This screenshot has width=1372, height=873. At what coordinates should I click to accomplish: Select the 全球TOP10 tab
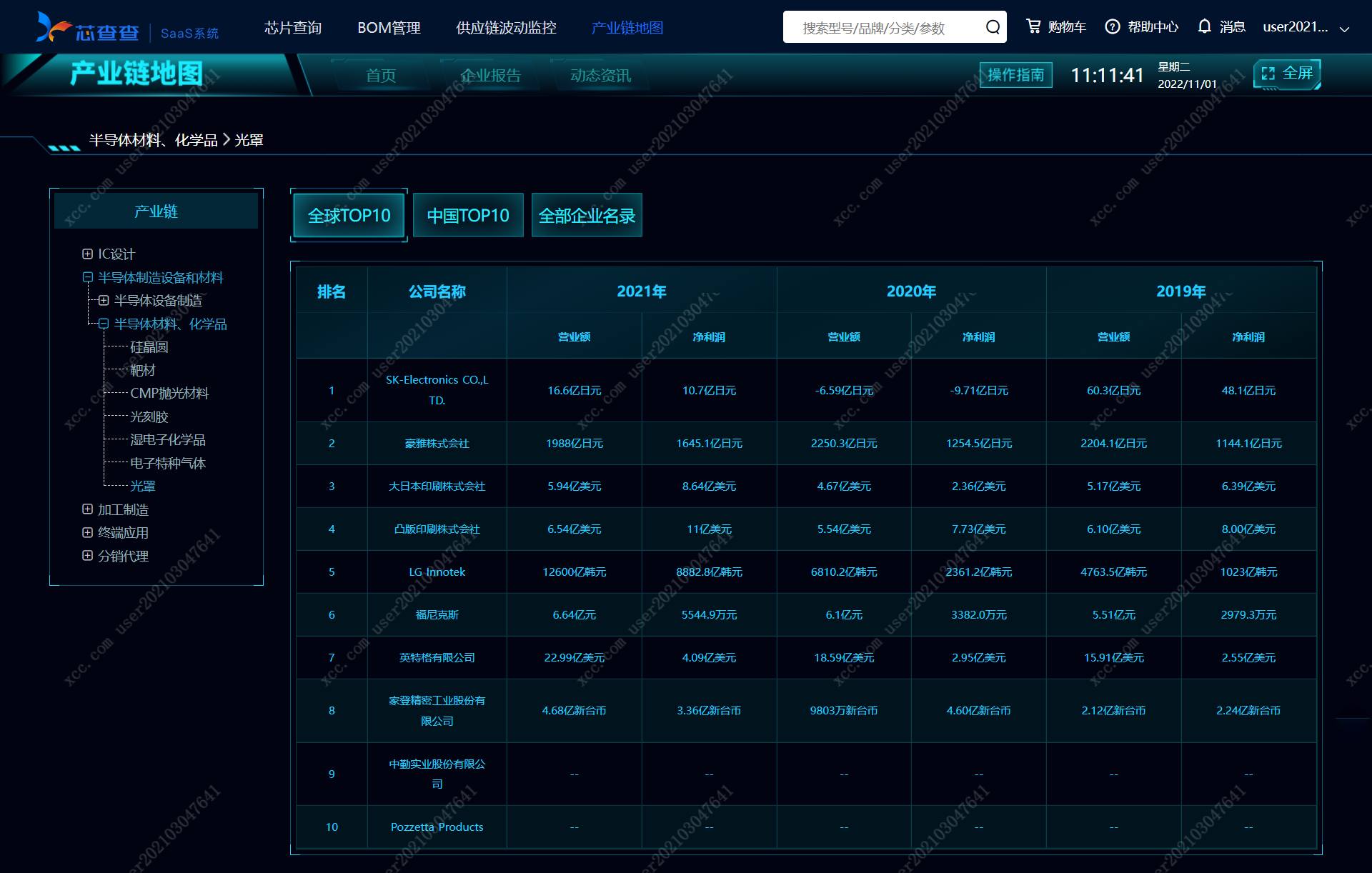[x=349, y=215]
